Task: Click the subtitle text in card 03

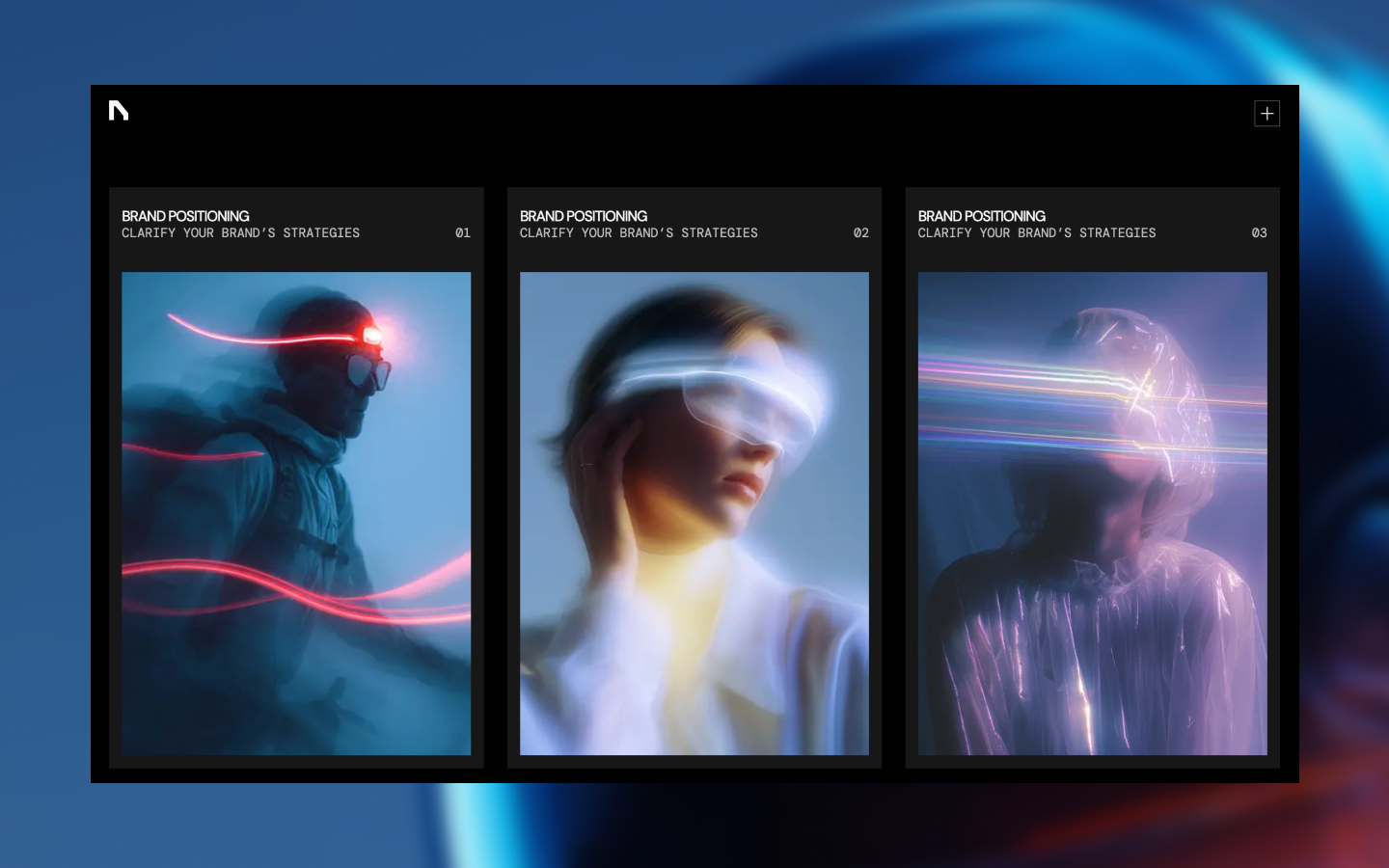Action: (x=1037, y=233)
